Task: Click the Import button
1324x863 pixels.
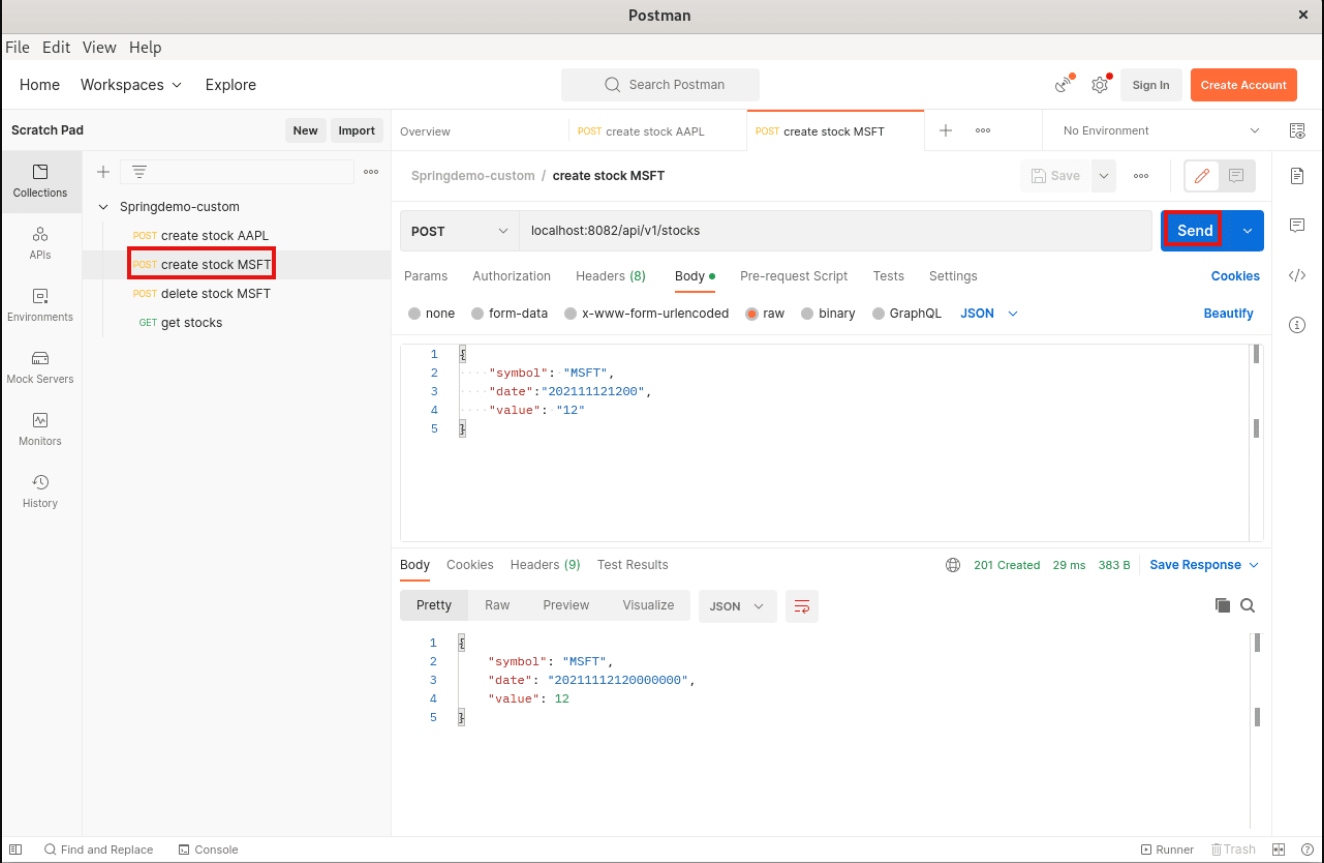Action: point(356,131)
